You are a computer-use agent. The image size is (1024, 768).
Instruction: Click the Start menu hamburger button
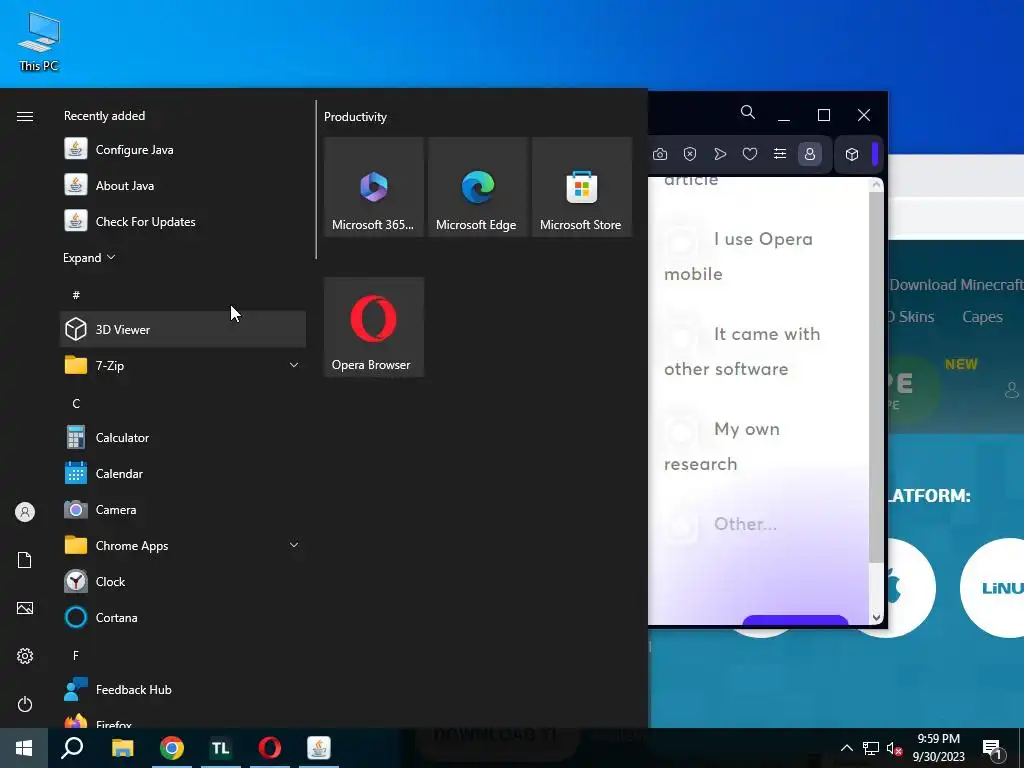tap(25, 116)
